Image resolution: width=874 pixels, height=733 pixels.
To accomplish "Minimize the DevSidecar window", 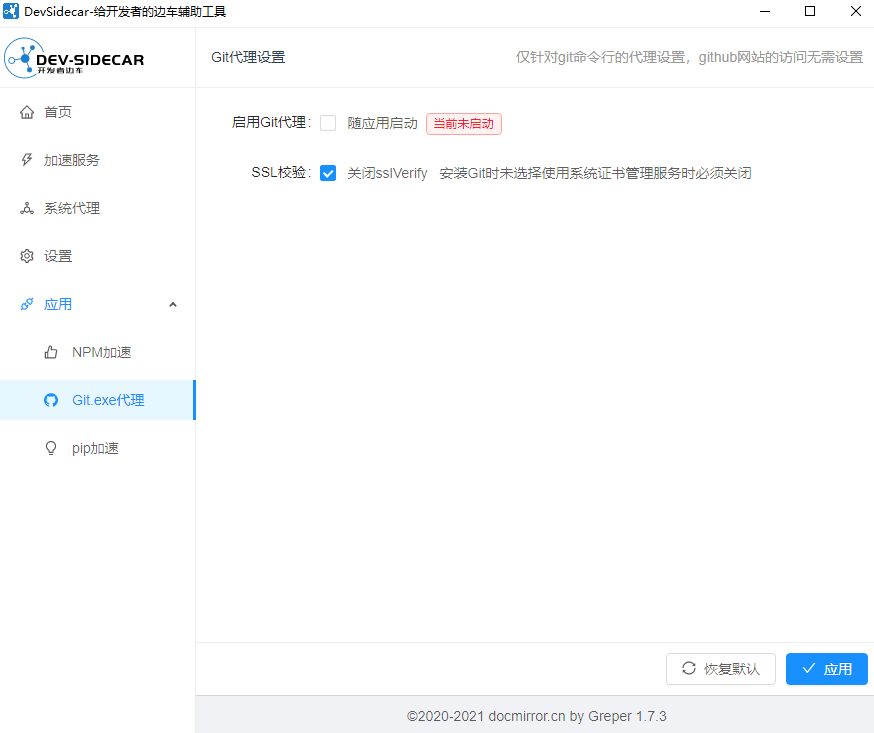I will pos(765,11).
